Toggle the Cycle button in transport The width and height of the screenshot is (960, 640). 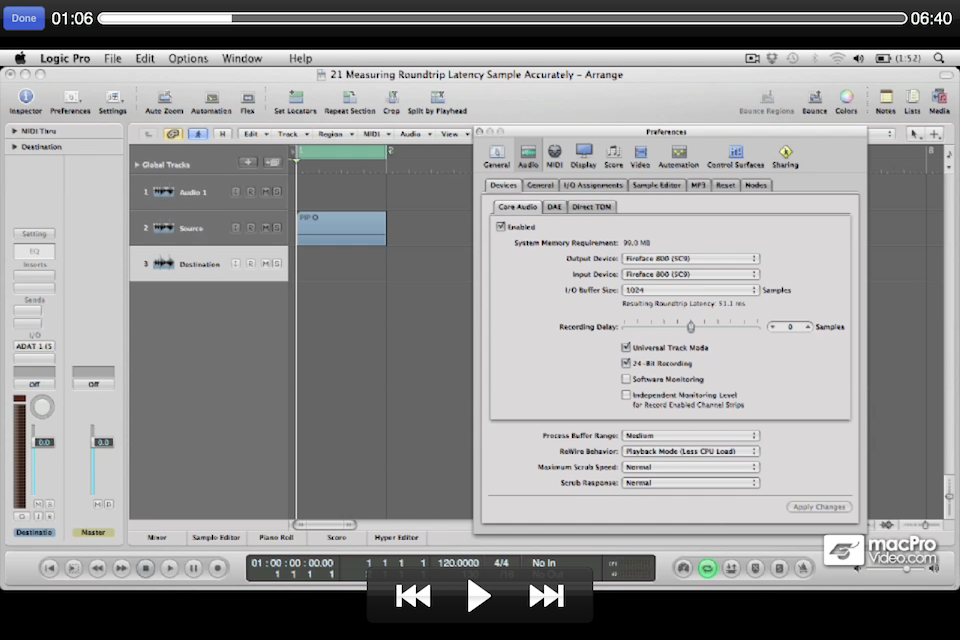707,568
